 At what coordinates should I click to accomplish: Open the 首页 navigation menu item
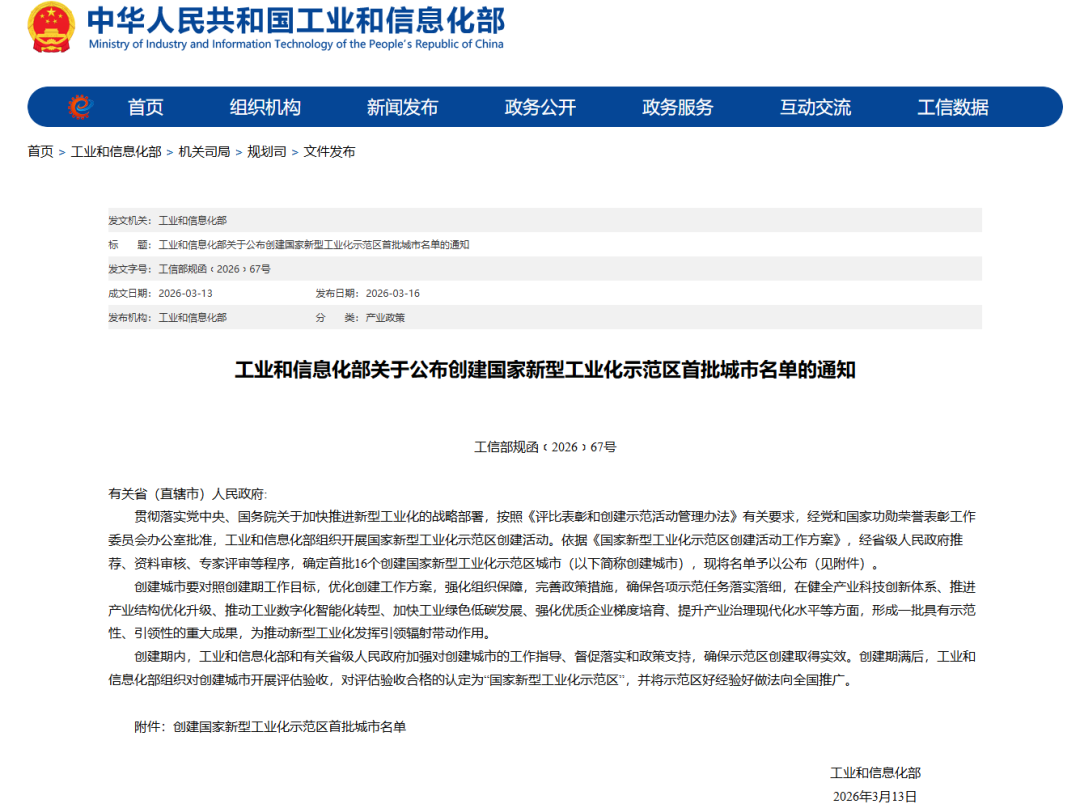click(x=145, y=107)
